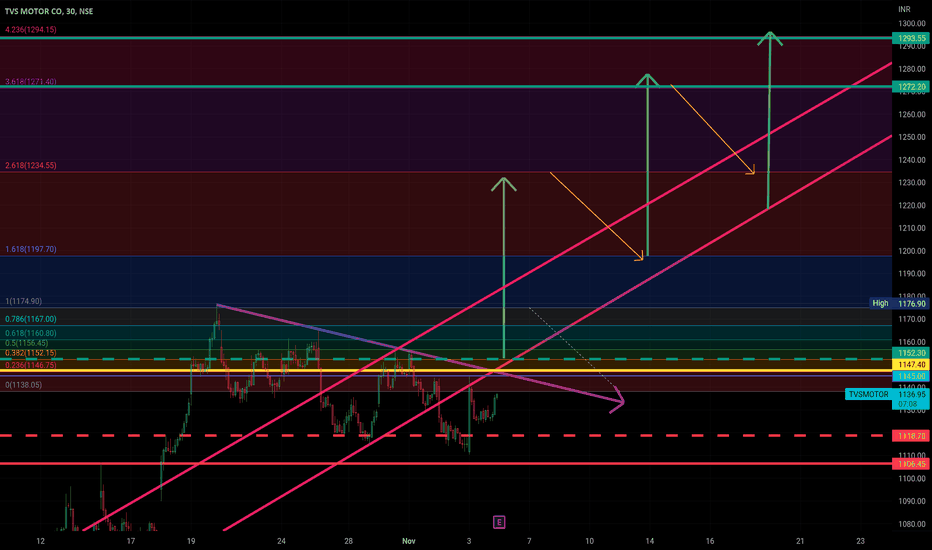932x550 pixels.
Task: Click 1080.00 on the price axis
Action: pos(912,524)
